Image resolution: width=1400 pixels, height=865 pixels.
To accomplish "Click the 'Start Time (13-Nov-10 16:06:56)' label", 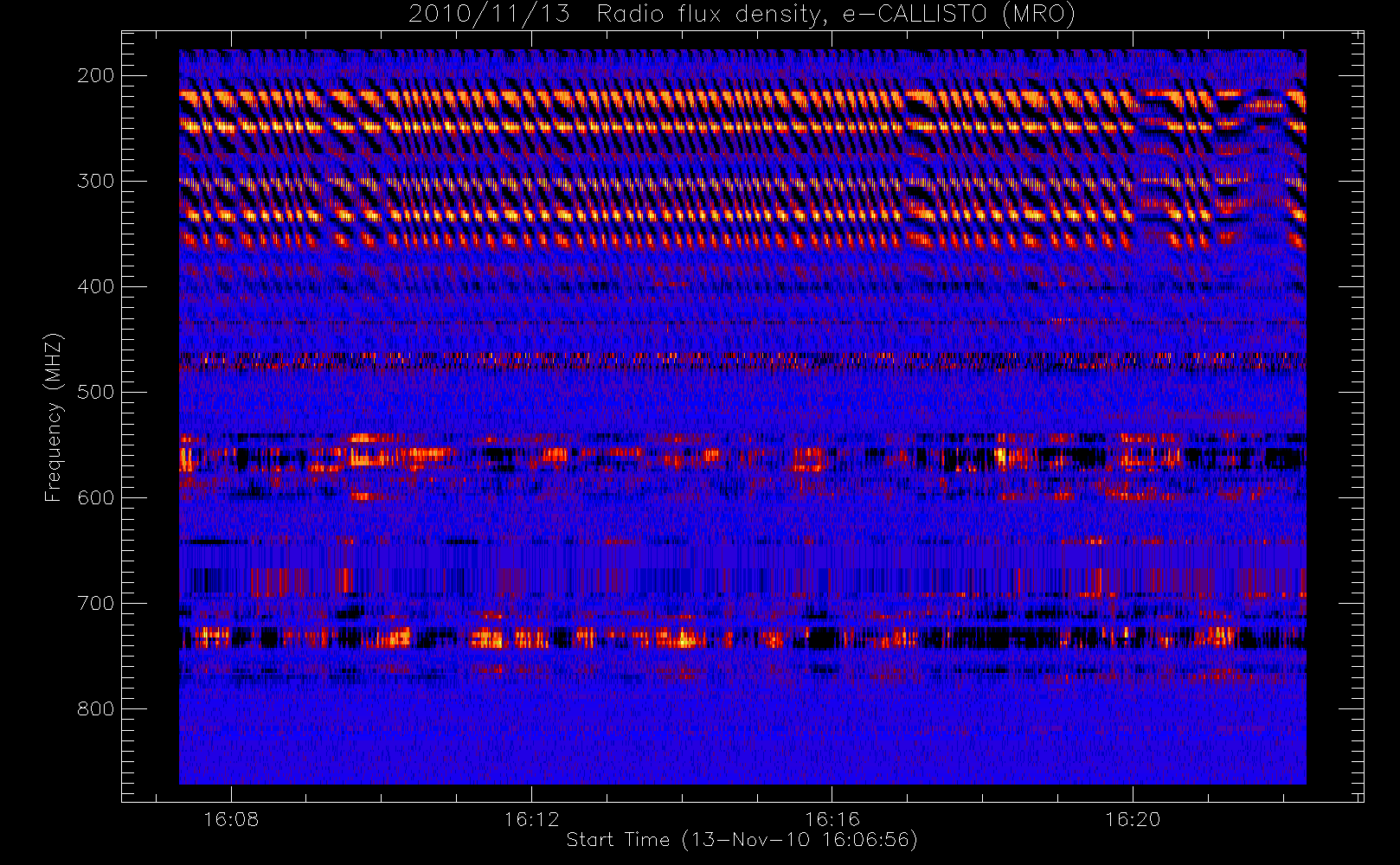I will (742, 840).
